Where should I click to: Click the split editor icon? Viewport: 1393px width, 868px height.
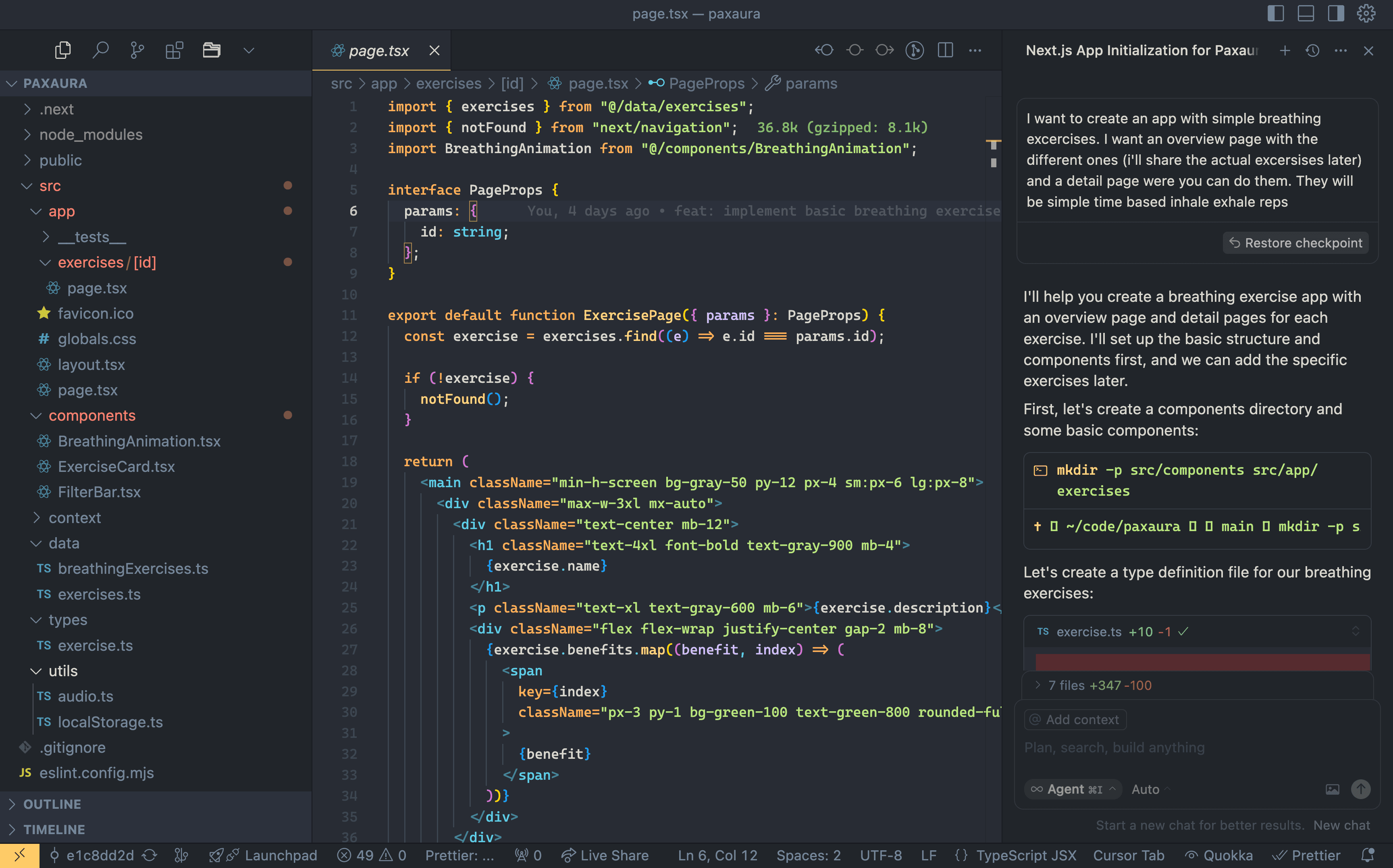coord(945,50)
